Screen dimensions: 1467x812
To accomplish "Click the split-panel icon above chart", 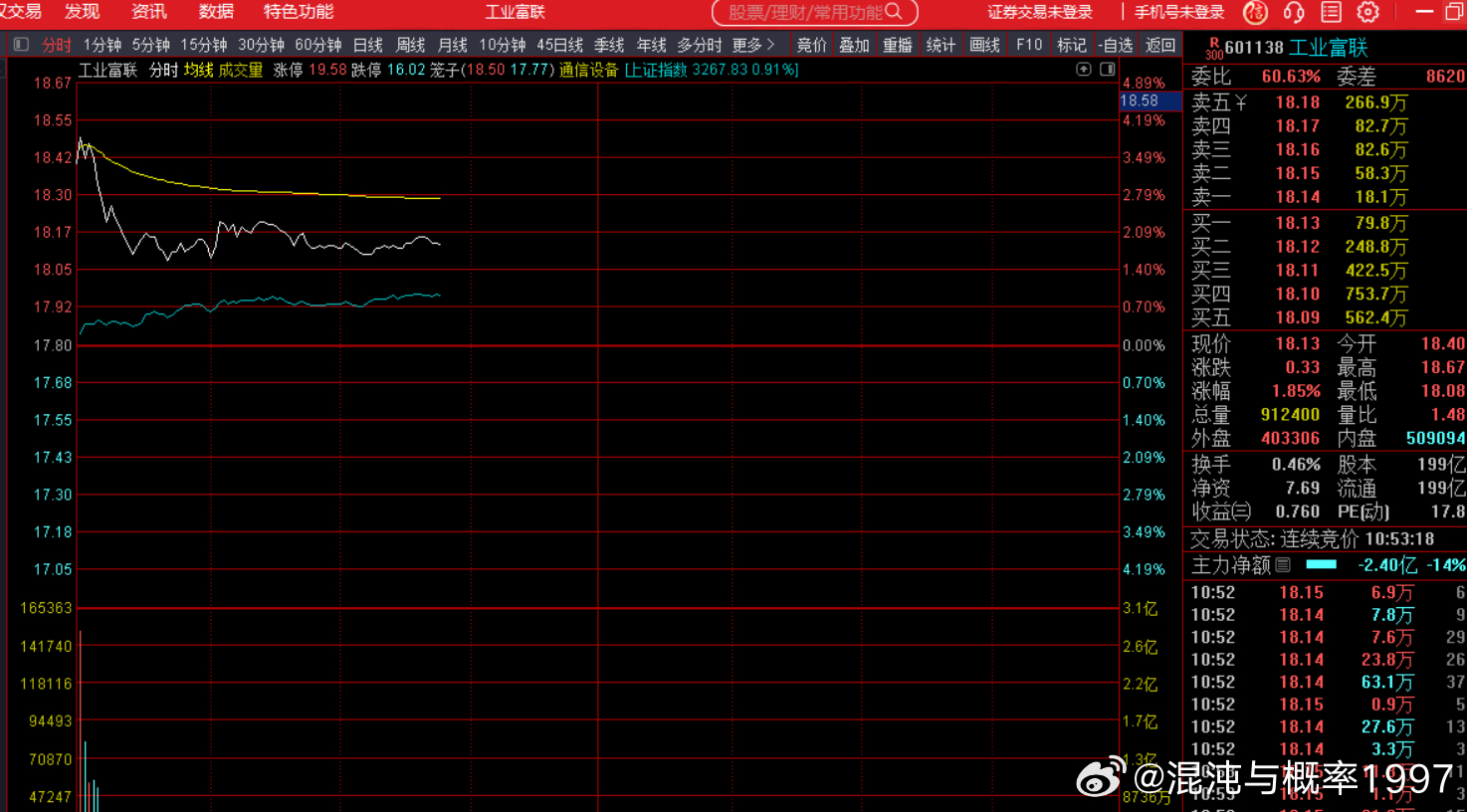I will pos(1107,70).
